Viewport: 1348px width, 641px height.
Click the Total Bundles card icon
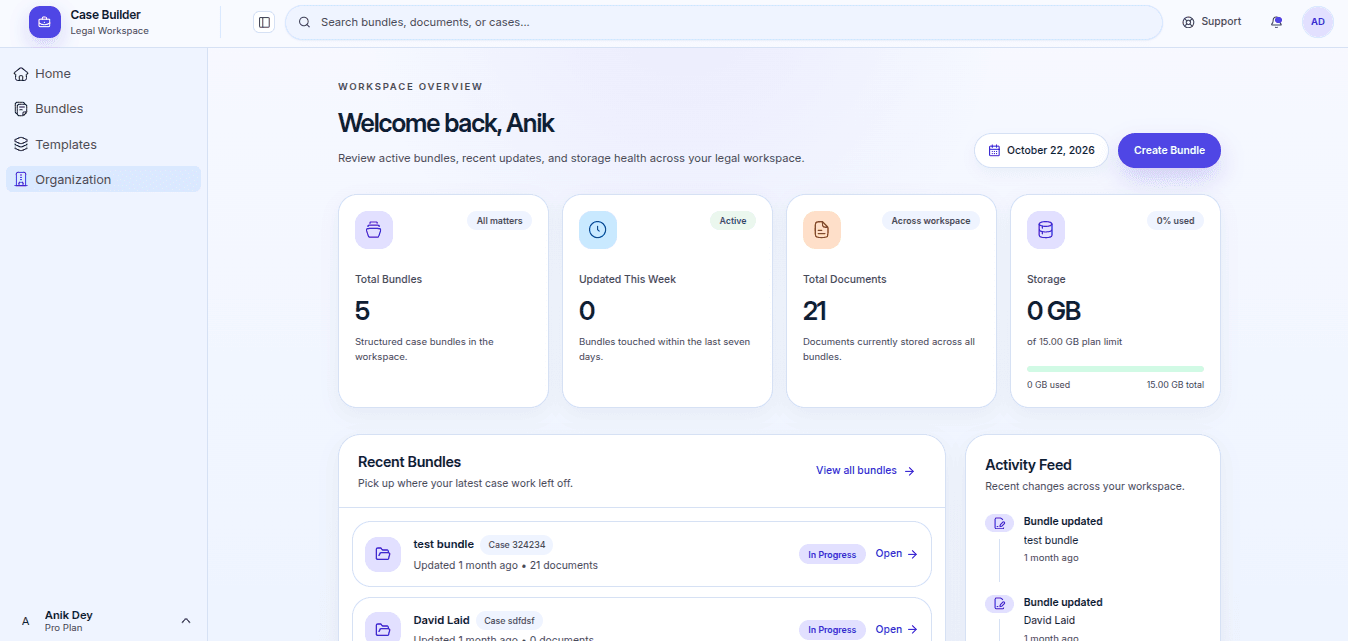point(374,230)
